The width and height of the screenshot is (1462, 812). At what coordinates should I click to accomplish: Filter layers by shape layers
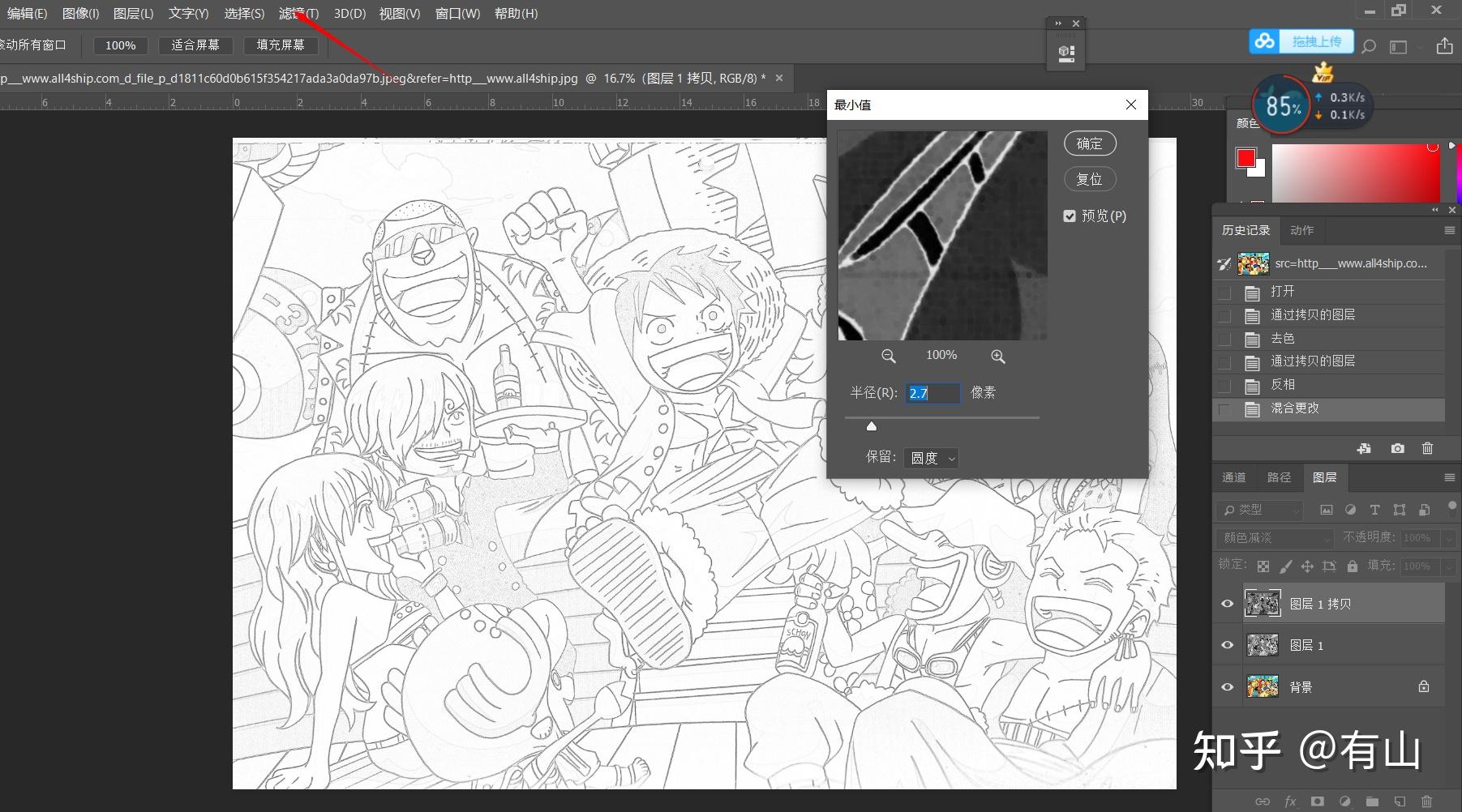[x=1400, y=510]
